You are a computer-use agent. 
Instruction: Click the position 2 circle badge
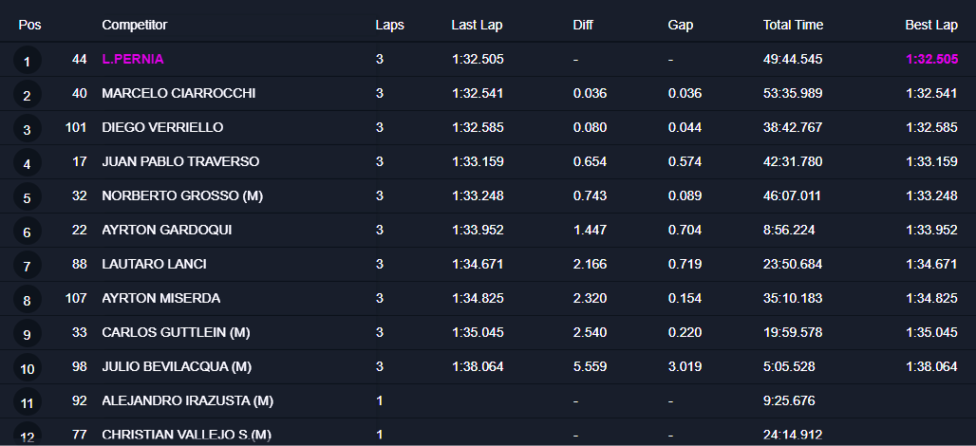click(27, 95)
